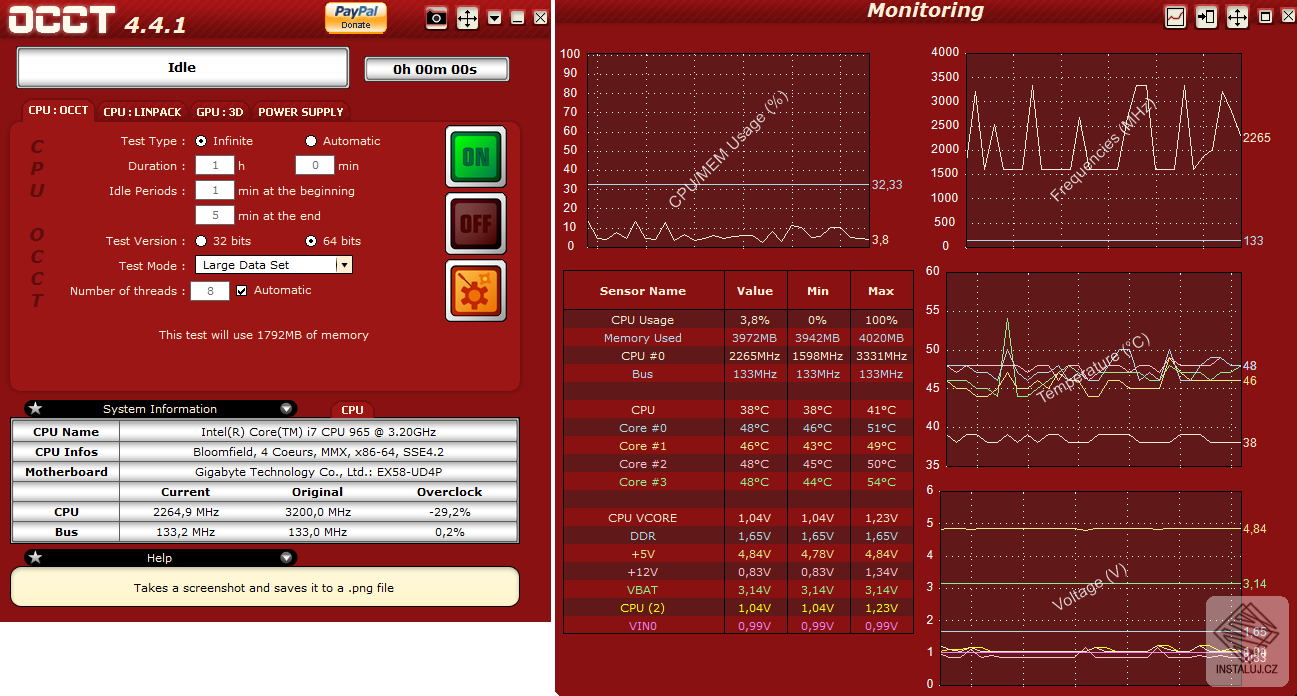Click the idle minutes at the beginning field
Screen dimensions: 1297x696
click(214, 190)
